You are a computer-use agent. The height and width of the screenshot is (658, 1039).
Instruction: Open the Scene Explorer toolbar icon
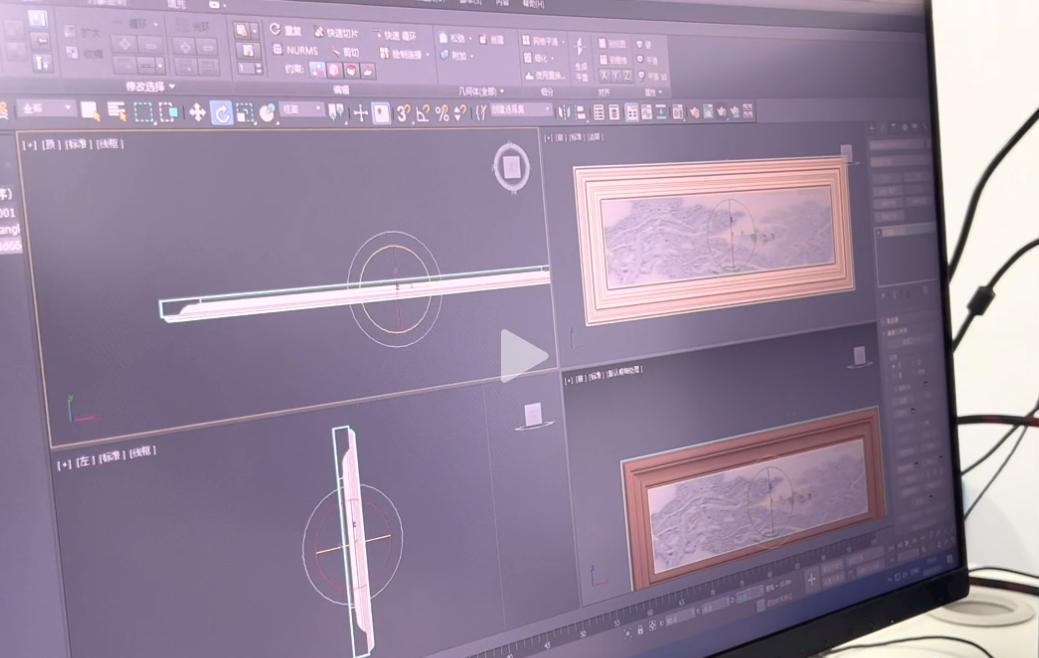coord(598,113)
